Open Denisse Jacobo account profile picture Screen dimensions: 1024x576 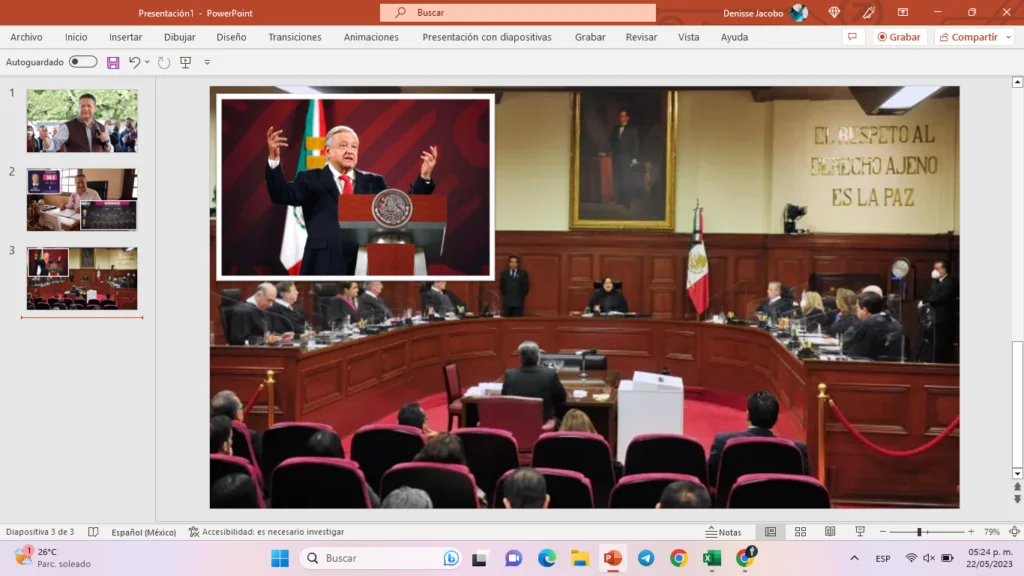[x=799, y=12]
